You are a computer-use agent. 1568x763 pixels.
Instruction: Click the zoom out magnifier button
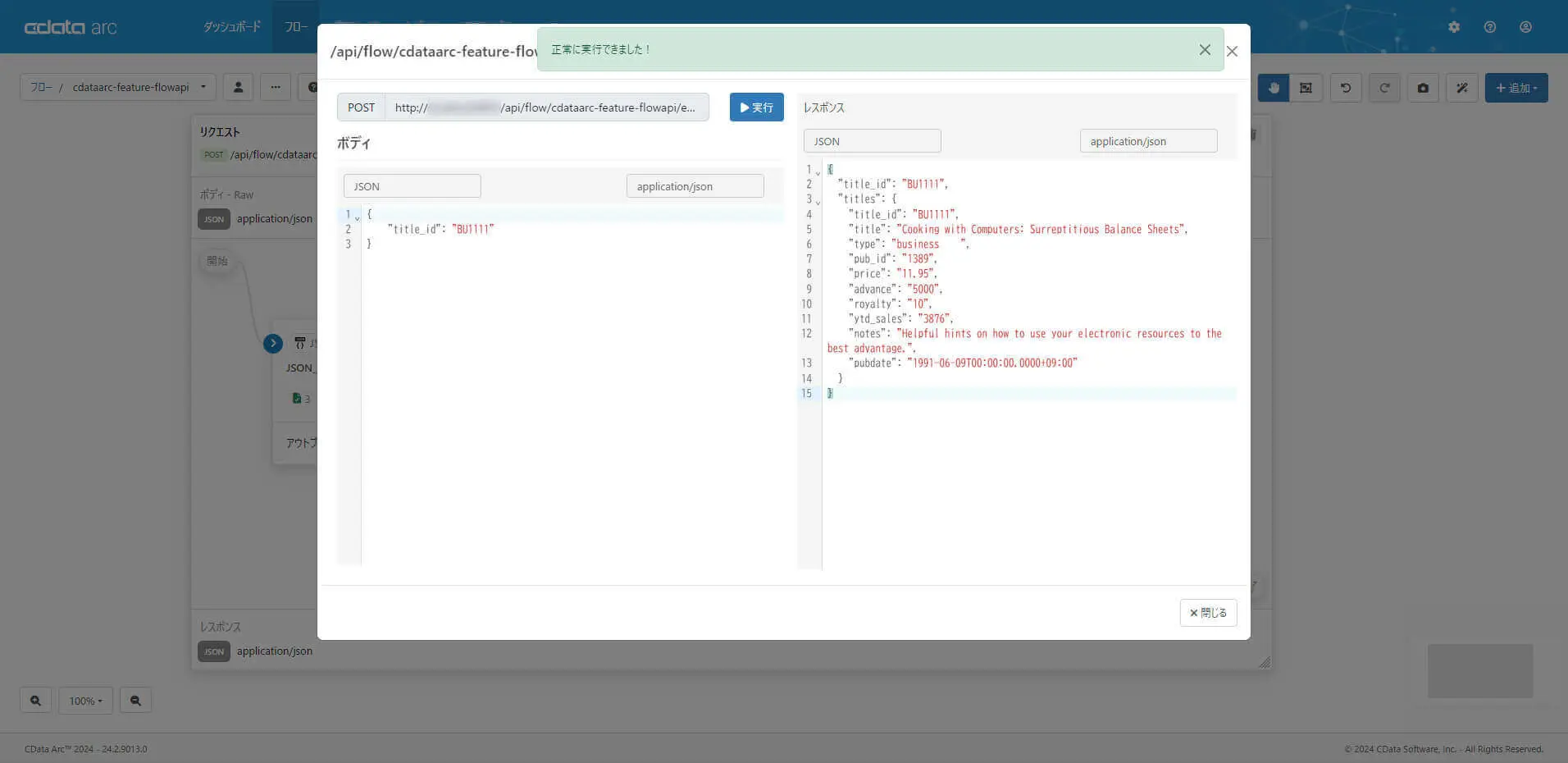[135, 701]
